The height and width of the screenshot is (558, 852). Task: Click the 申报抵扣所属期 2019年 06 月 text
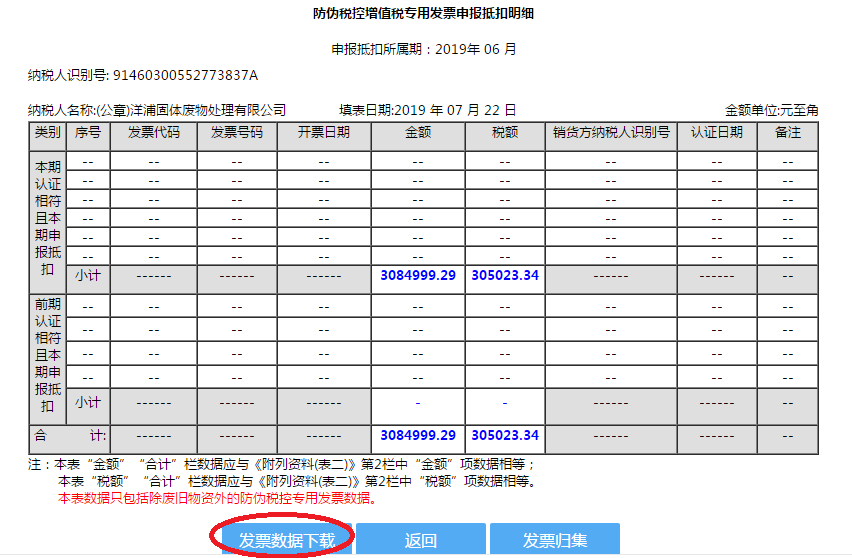pyautogui.click(x=424, y=49)
